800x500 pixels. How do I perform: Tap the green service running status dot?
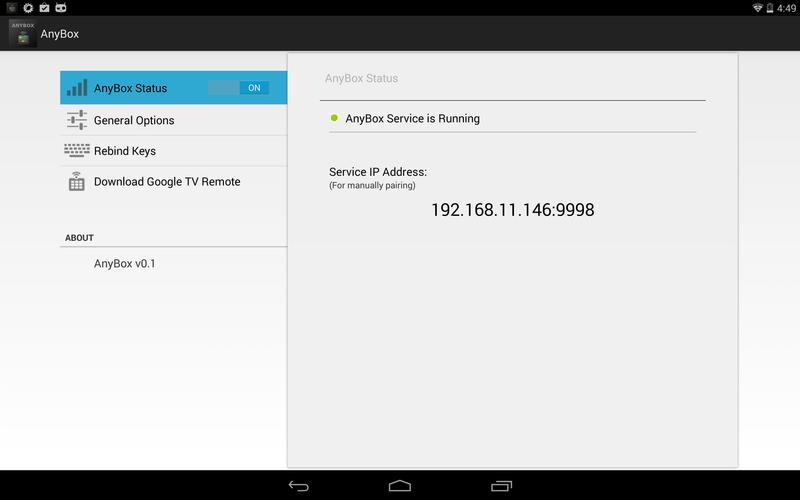[x=334, y=118]
